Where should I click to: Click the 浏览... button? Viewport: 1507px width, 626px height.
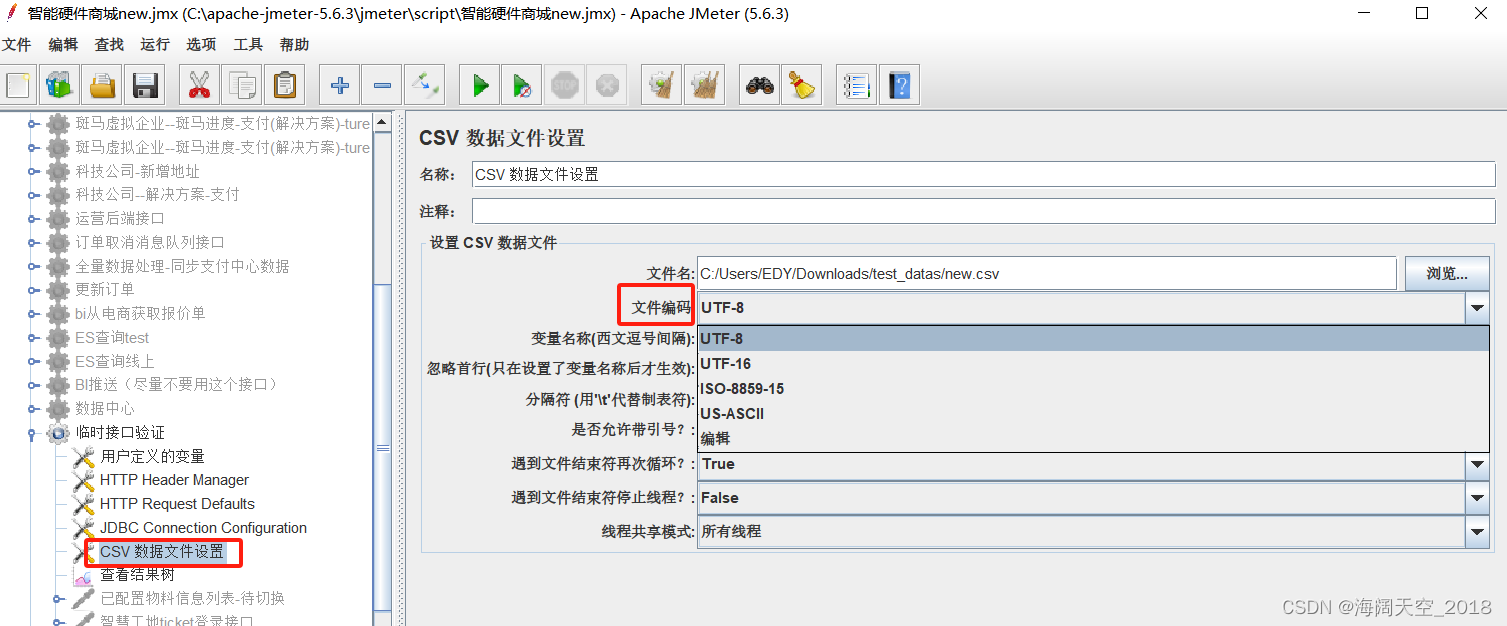pos(1447,272)
